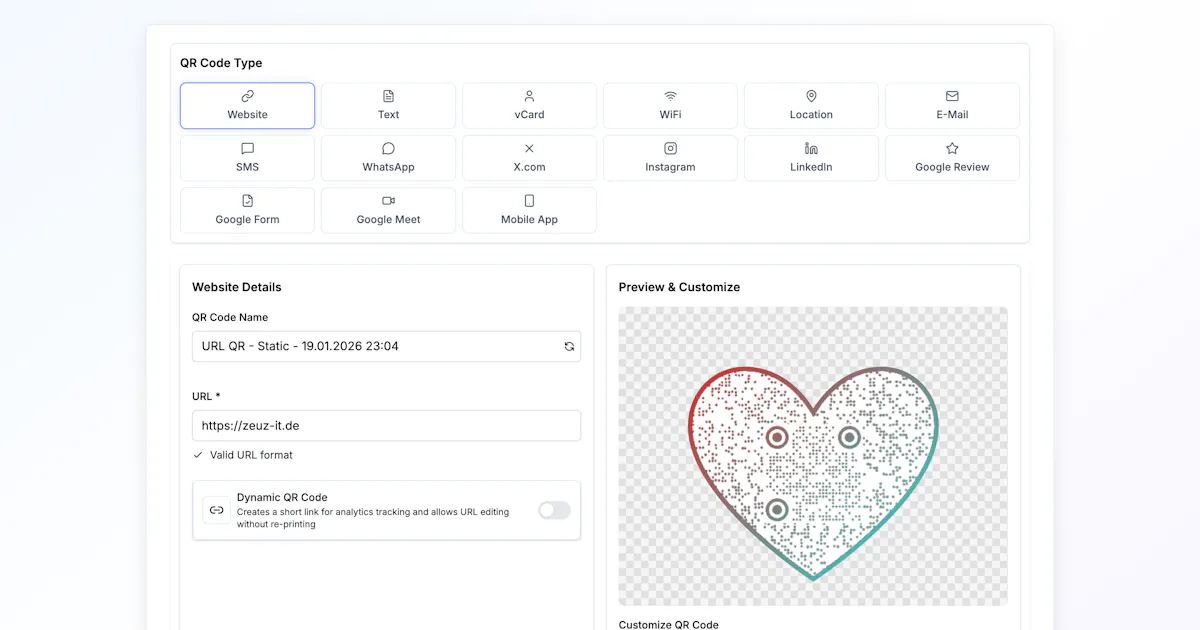Pick the X.com QR code type
Screen dimensions: 1200x630
pyautogui.click(x=529, y=158)
